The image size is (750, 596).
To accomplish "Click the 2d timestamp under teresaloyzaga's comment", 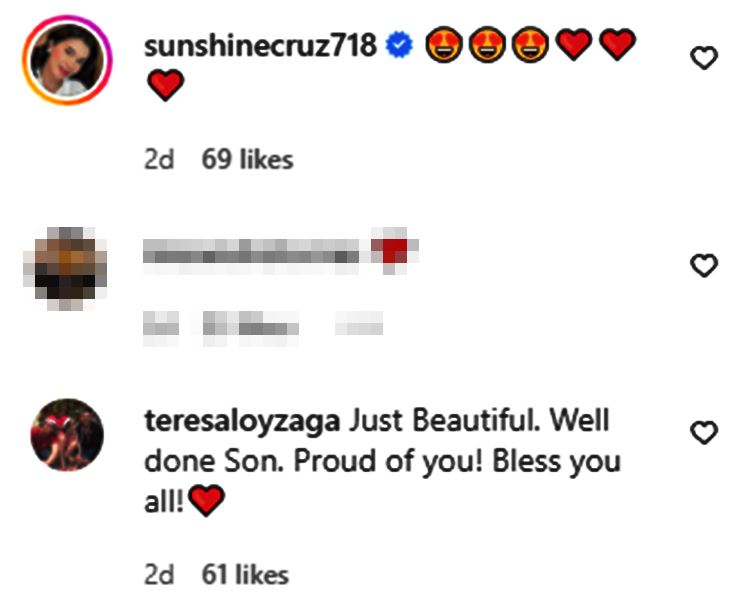I will (159, 575).
